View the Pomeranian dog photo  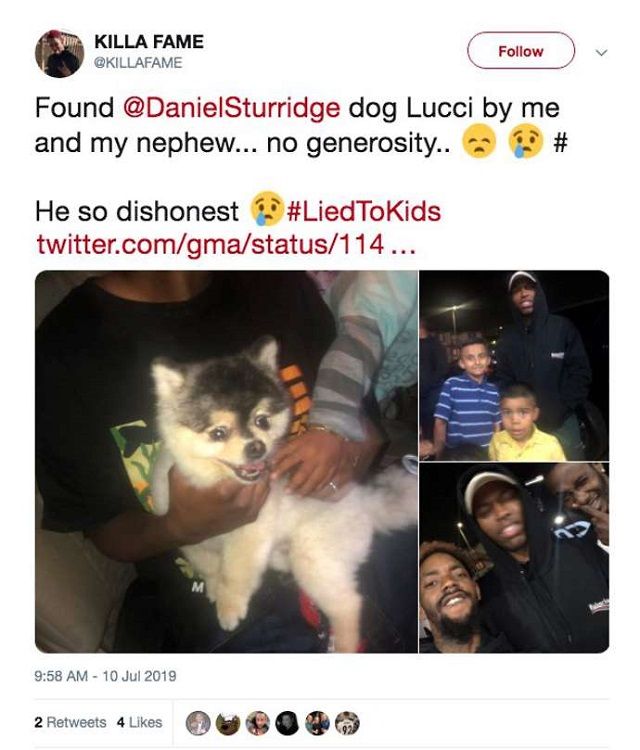226,462
